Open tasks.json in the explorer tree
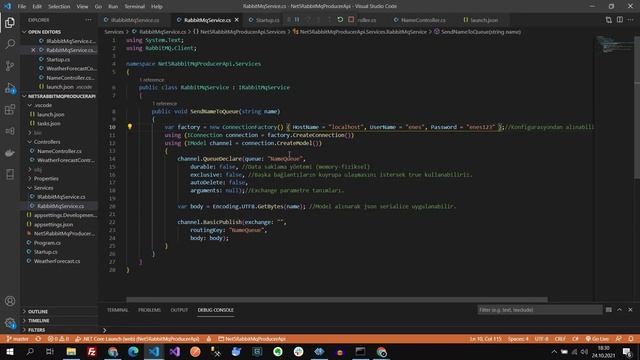640x360 pixels. point(49,123)
